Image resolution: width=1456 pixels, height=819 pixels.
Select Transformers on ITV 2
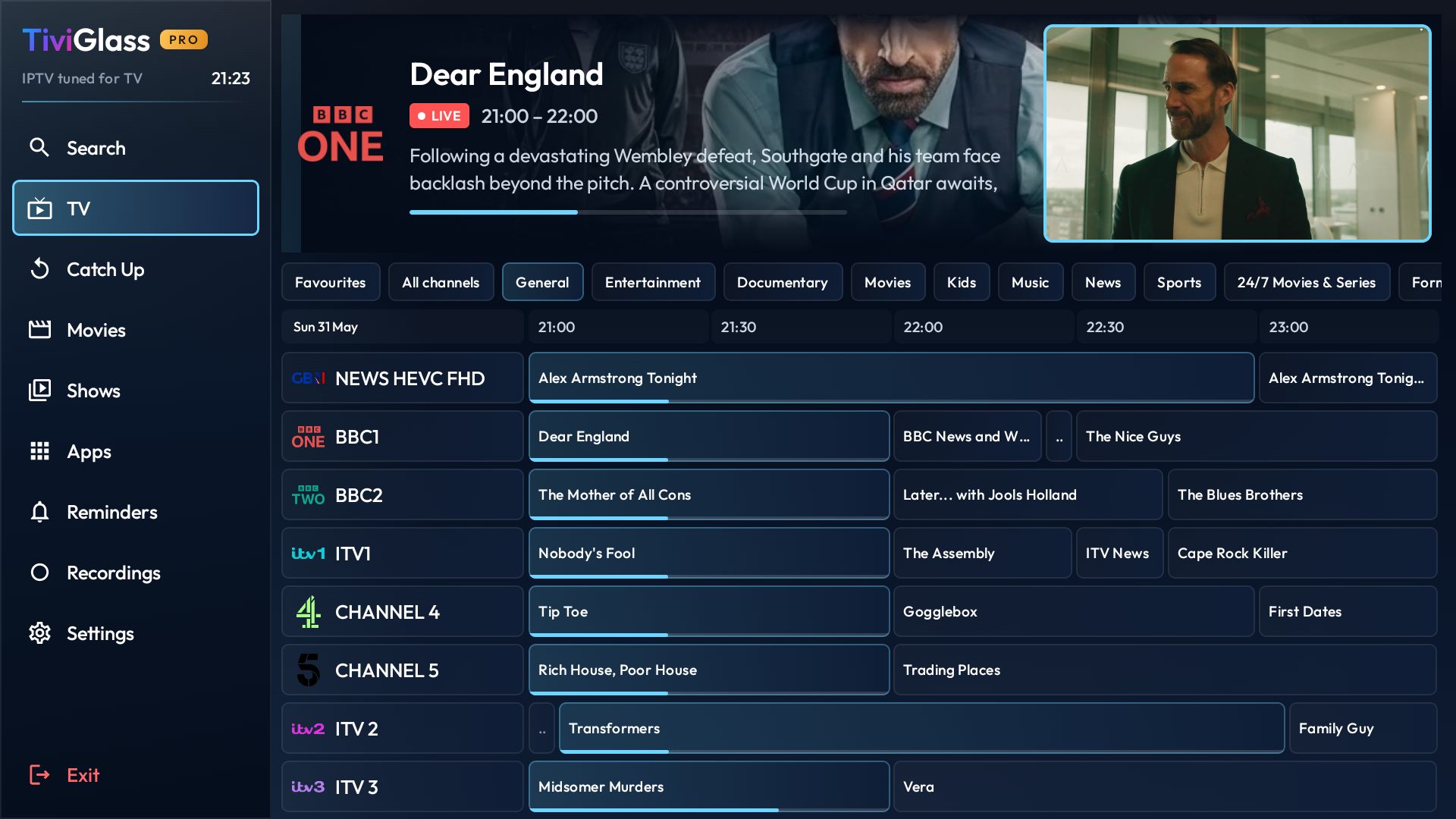pyautogui.click(x=922, y=728)
